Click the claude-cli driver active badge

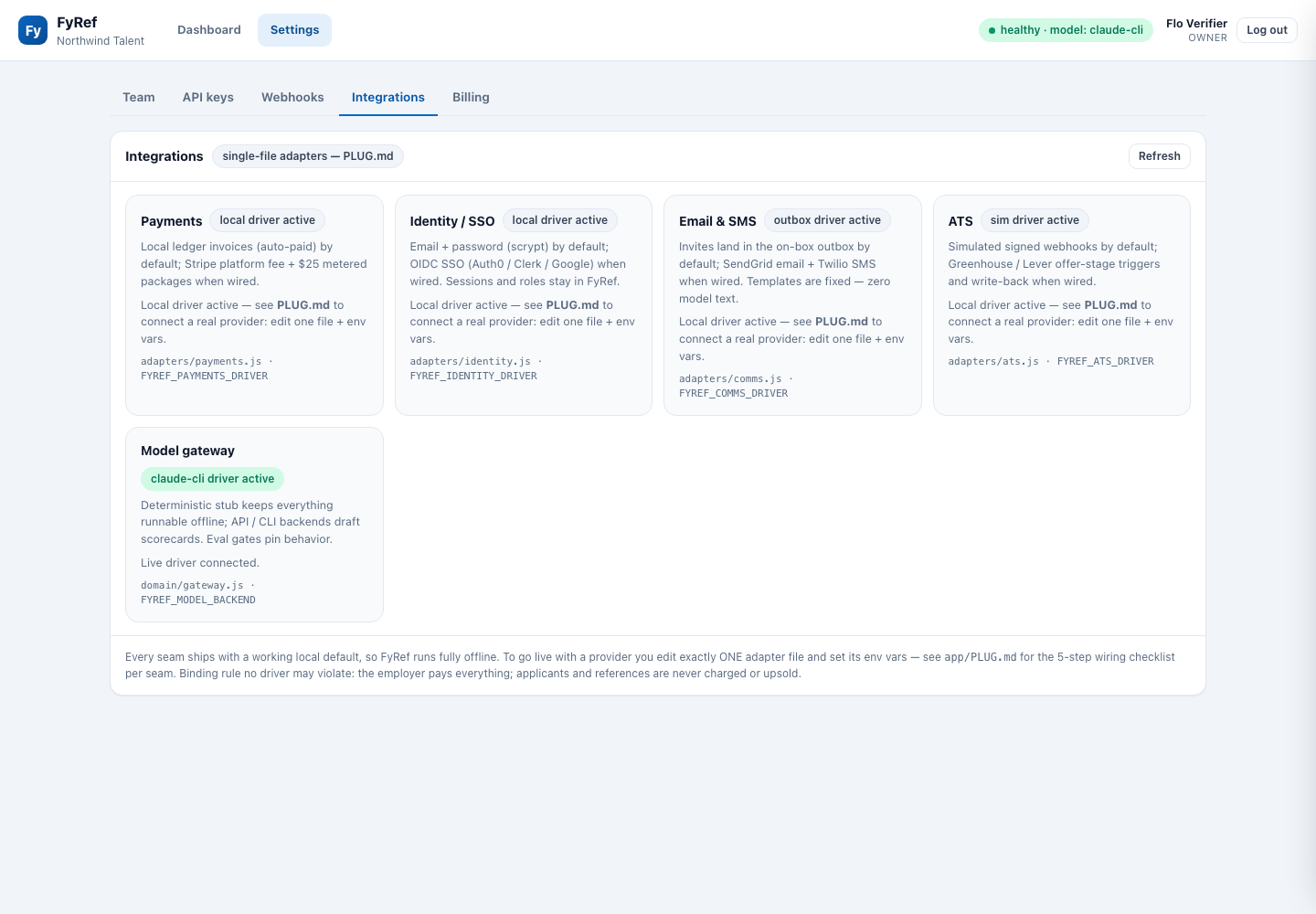click(212, 479)
